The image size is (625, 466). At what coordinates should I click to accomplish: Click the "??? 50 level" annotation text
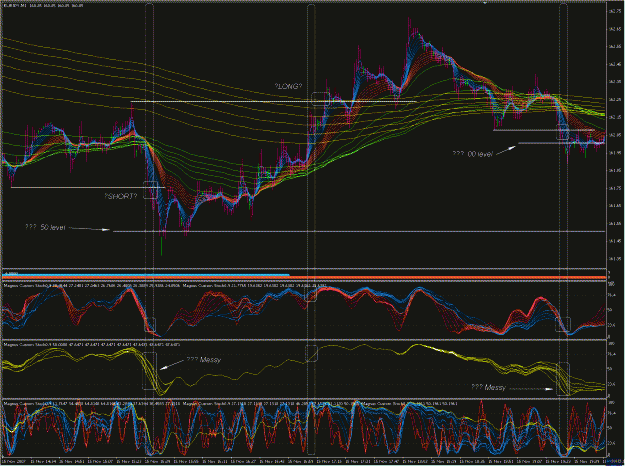45,227
